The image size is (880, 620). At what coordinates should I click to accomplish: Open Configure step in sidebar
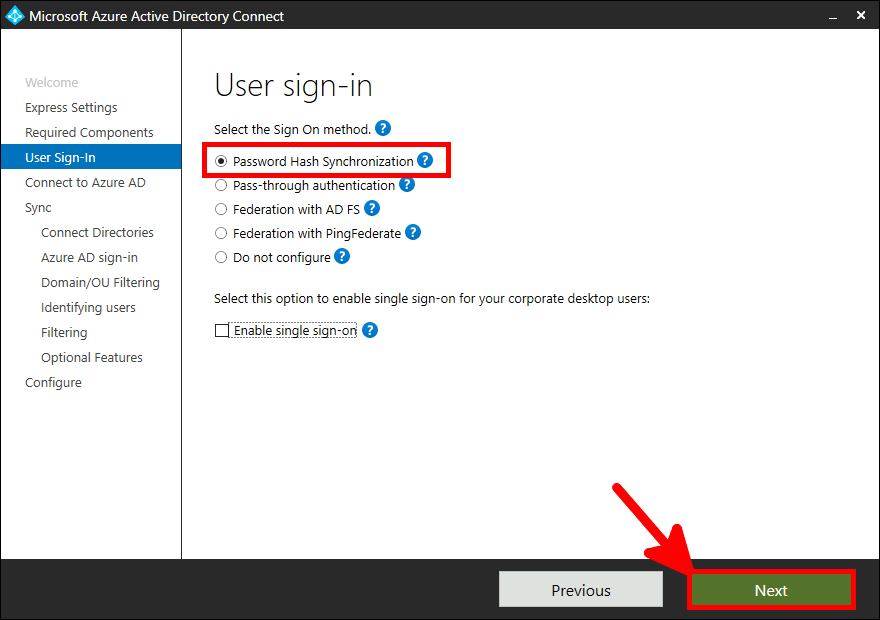[x=53, y=383]
